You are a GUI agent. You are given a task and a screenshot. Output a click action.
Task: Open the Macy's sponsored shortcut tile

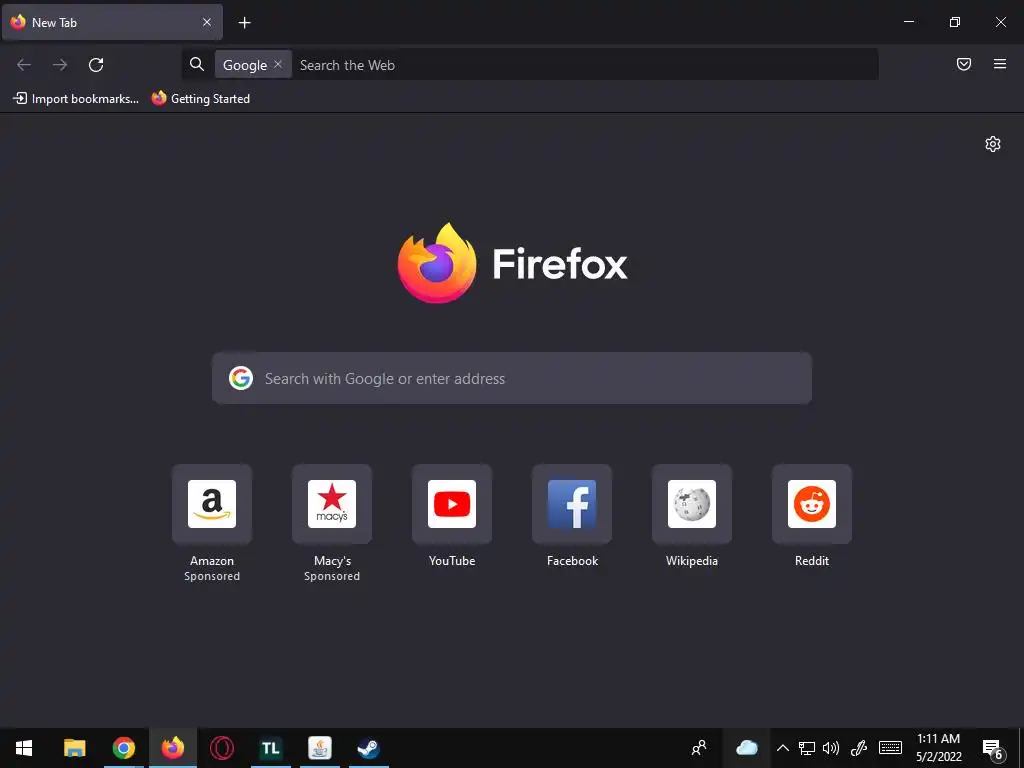click(332, 504)
